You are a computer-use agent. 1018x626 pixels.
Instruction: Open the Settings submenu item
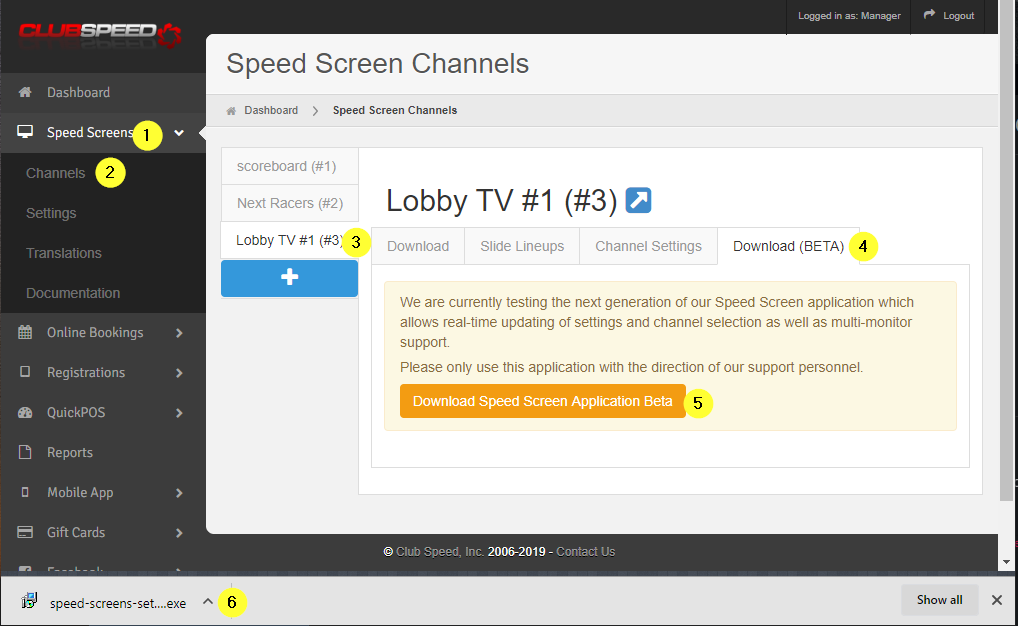(x=51, y=213)
